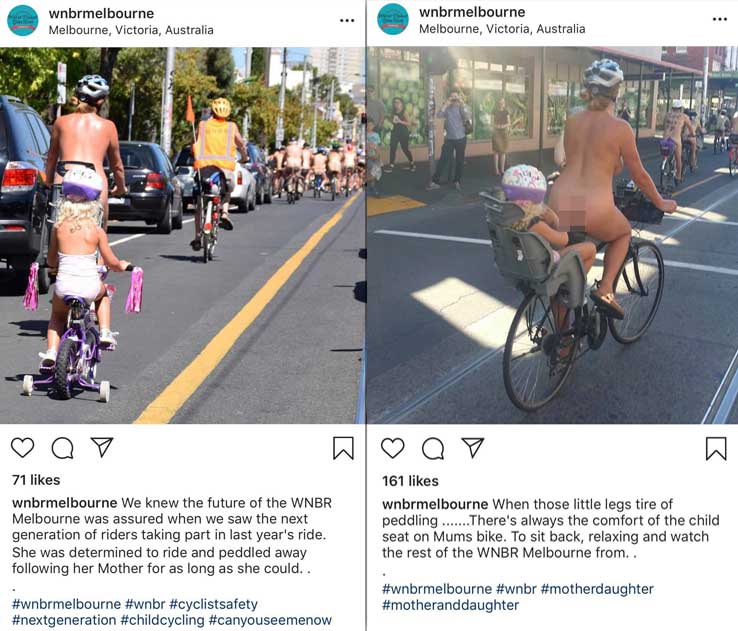Open the #canyouseemenow hashtag
Image resolution: width=738 pixels, height=631 pixels.
click(x=270, y=620)
